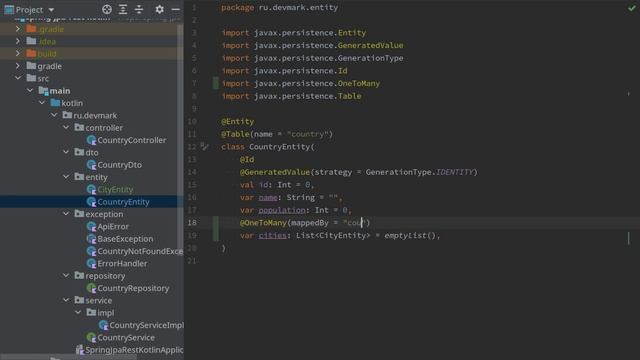640x360 pixels.
Task: Click the gutter icon on line 12
Action: [x=204, y=146]
